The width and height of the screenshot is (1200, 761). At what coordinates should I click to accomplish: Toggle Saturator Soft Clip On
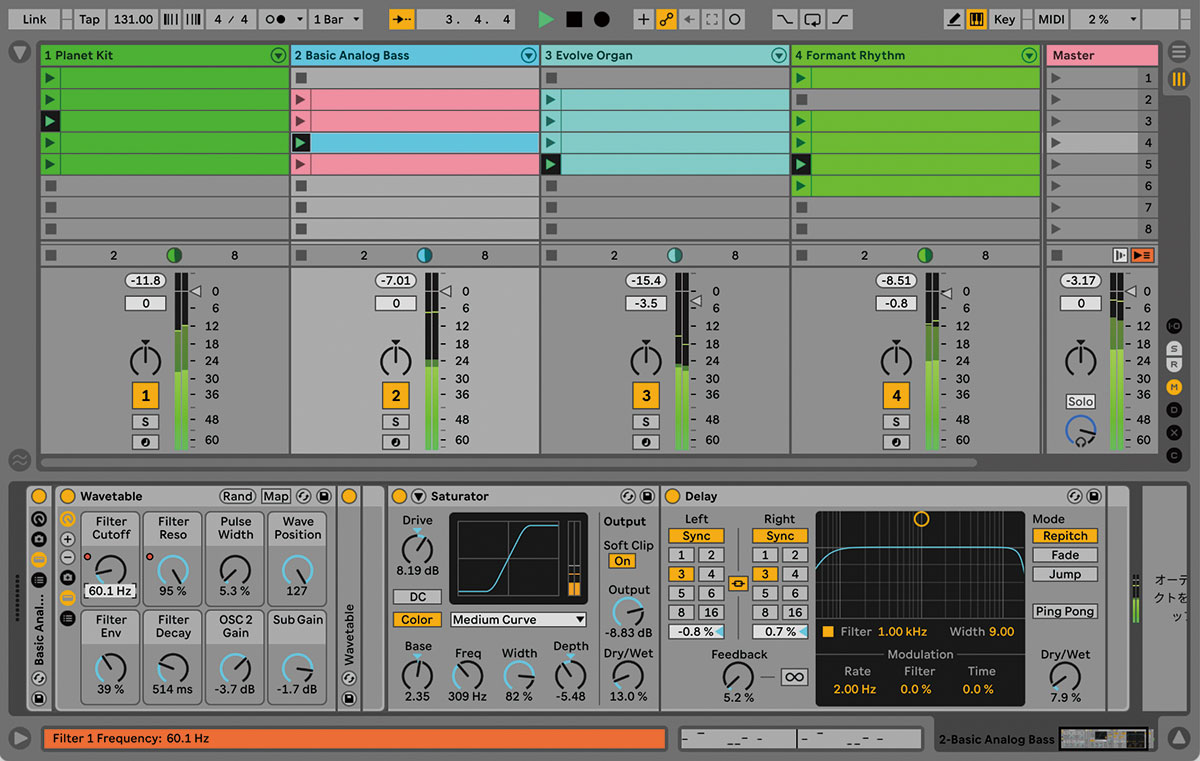(622, 561)
